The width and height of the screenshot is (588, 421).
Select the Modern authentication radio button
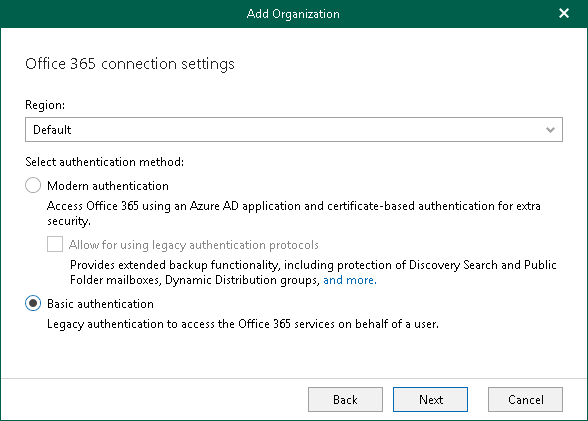pos(33,185)
